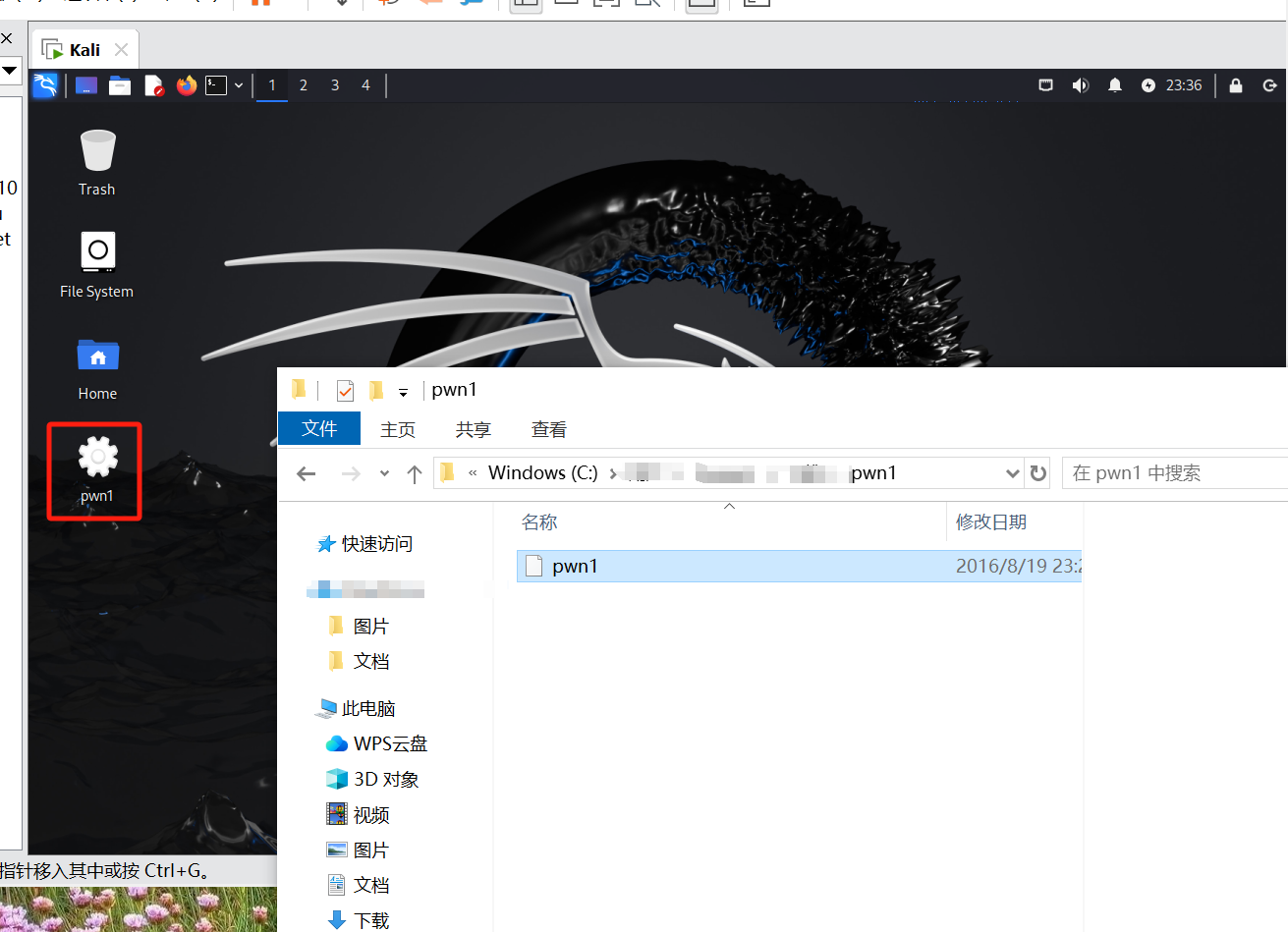Open 文档 under 此电脑
The width and height of the screenshot is (1288, 932).
pos(359,886)
